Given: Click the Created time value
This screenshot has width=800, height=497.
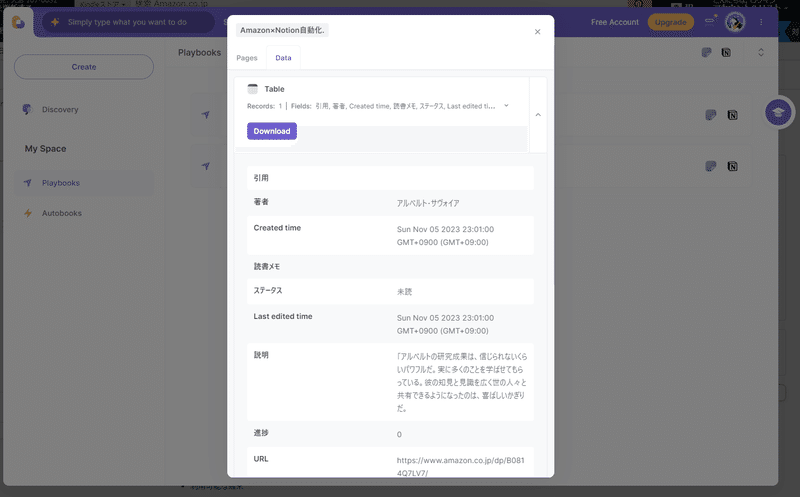Looking at the screenshot, I should (x=445, y=236).
